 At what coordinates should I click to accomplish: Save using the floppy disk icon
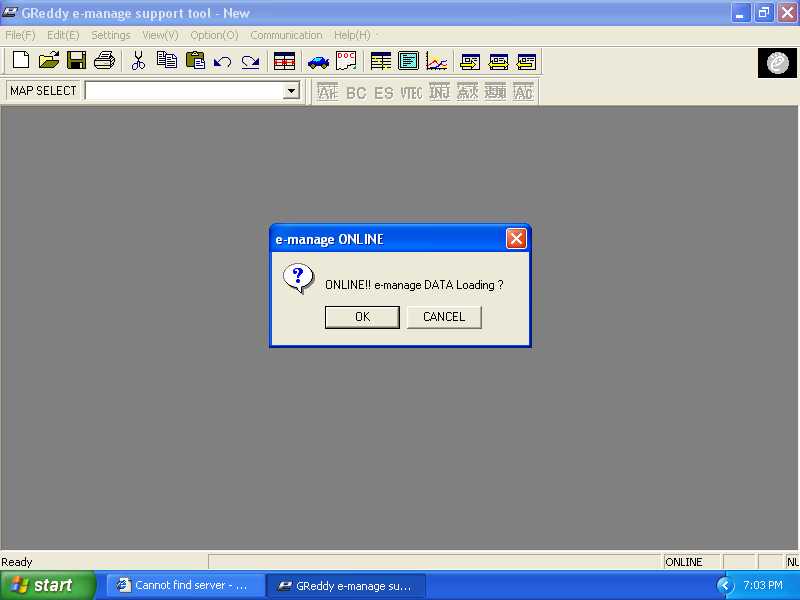coord(76,61)
